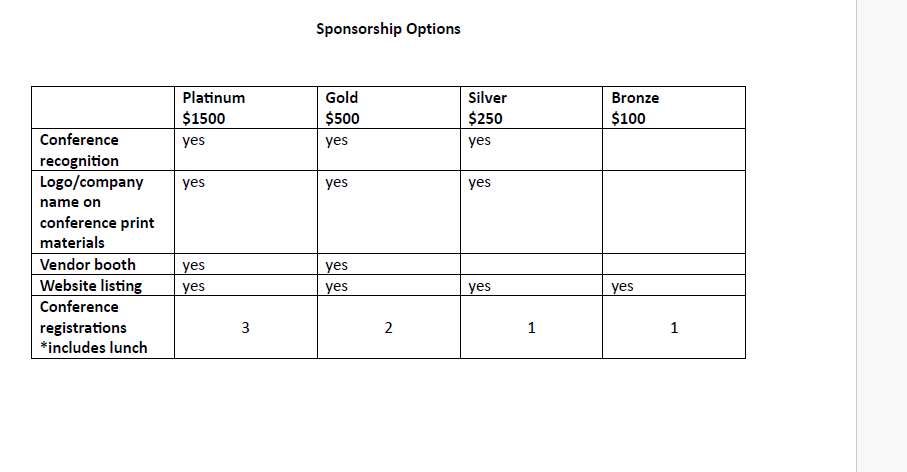Click the empty top-left table cell
The height and width of the screenshot is (472, 907).
(x=103, y=108)
